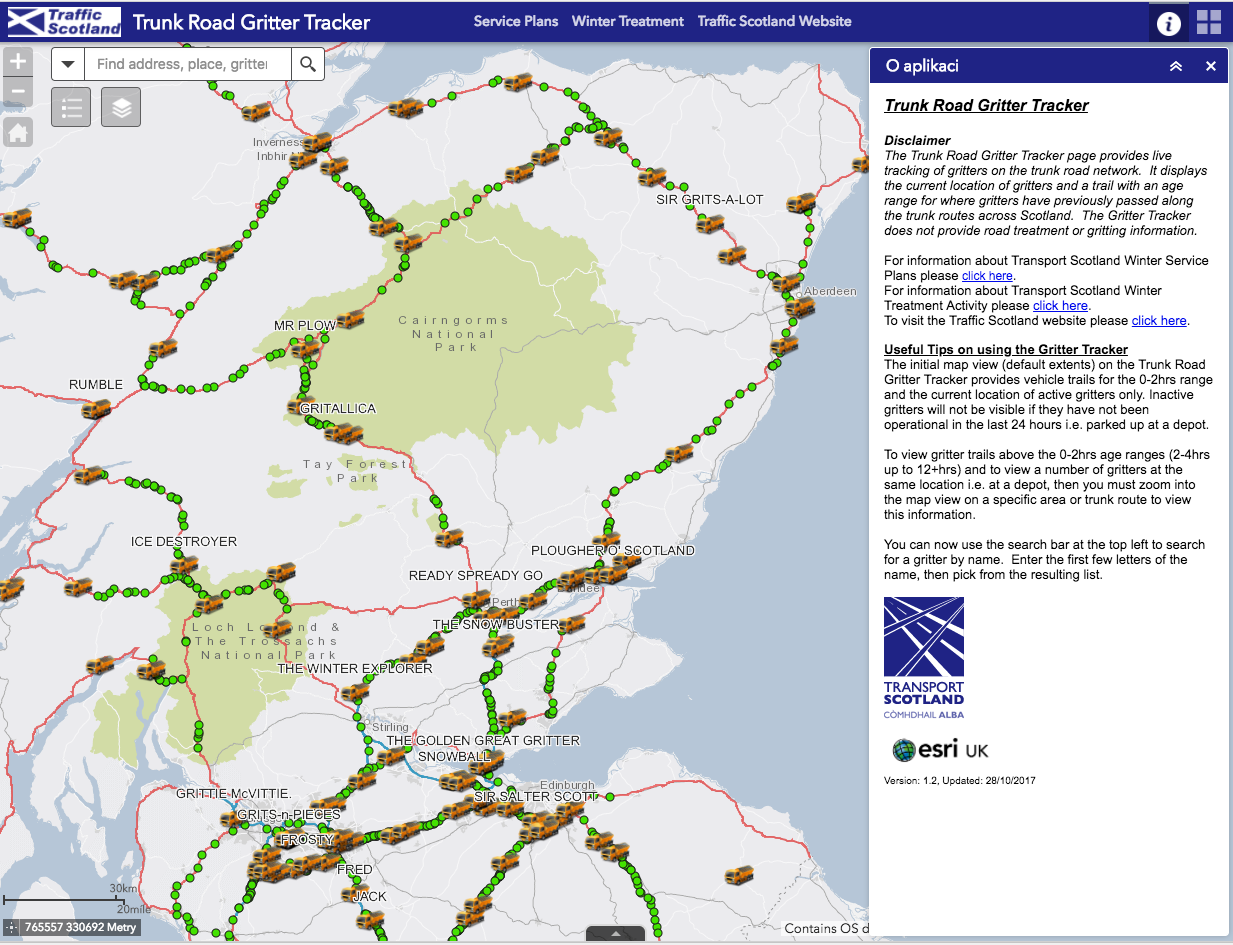Open Winter Treatment header link
Viewport: 1233px width, 945px height.
[628, 21]
